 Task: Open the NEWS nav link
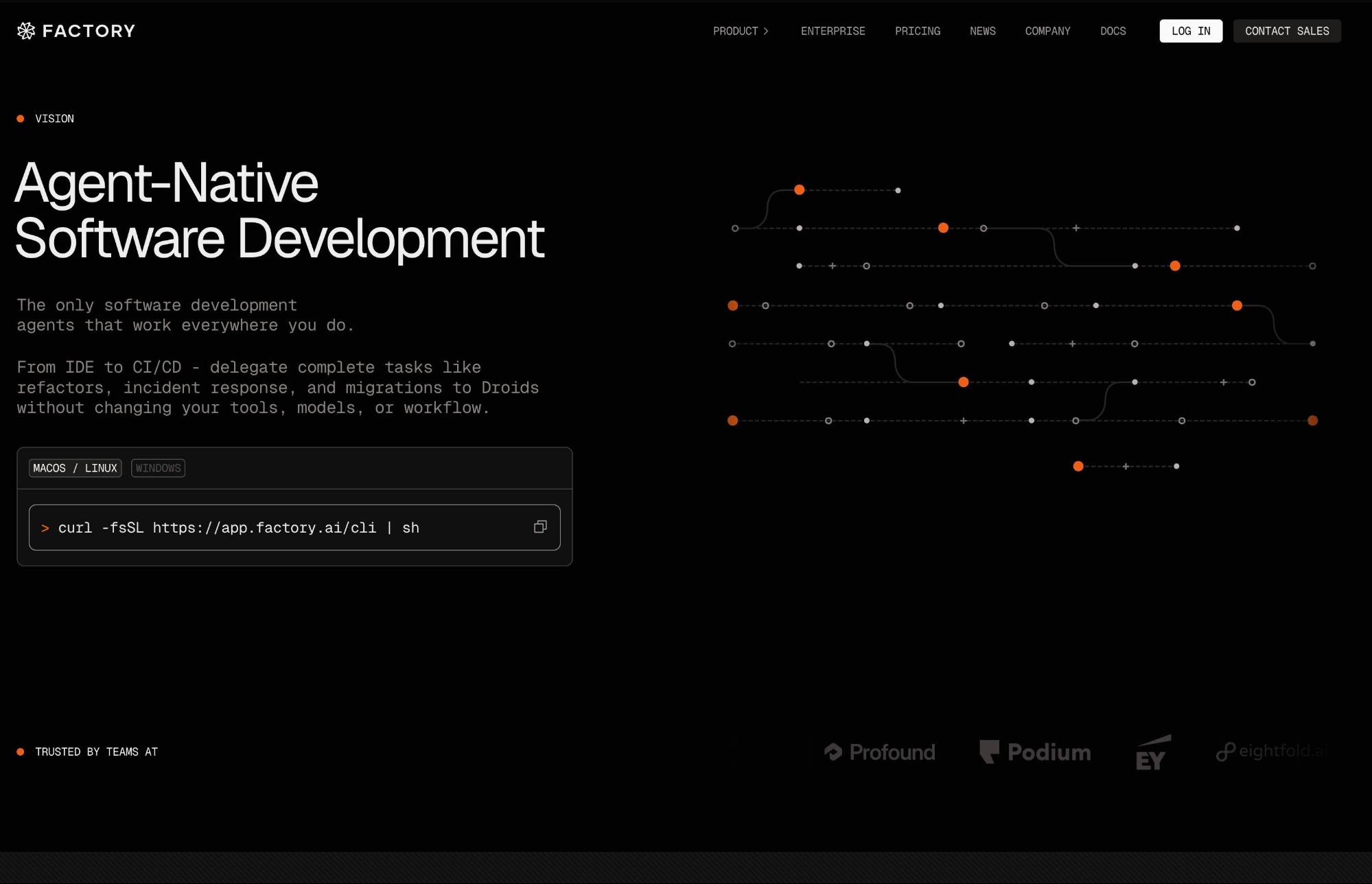pos(982,31)
